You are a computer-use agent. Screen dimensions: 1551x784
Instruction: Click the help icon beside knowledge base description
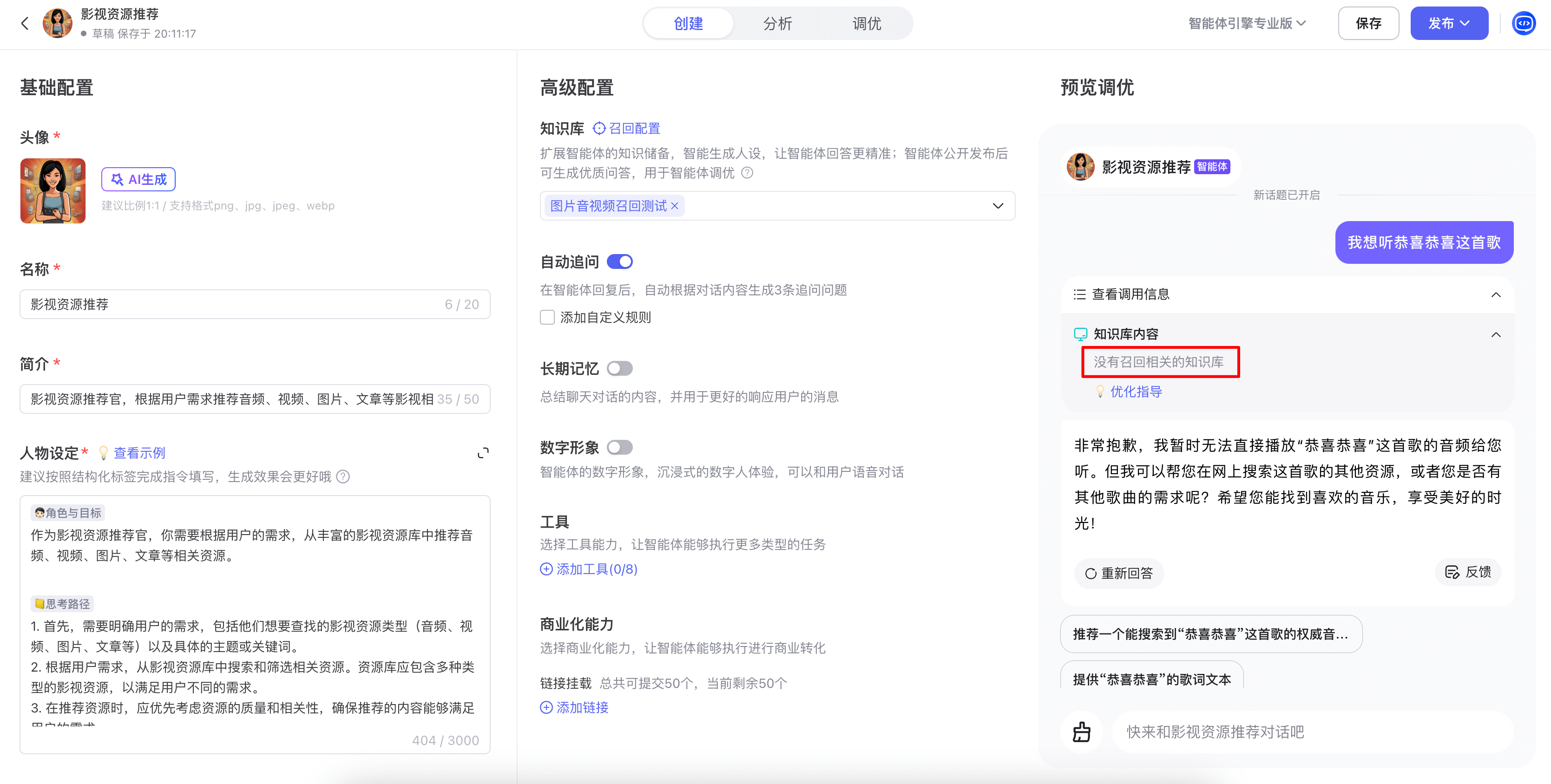click(x=747, y=173)
